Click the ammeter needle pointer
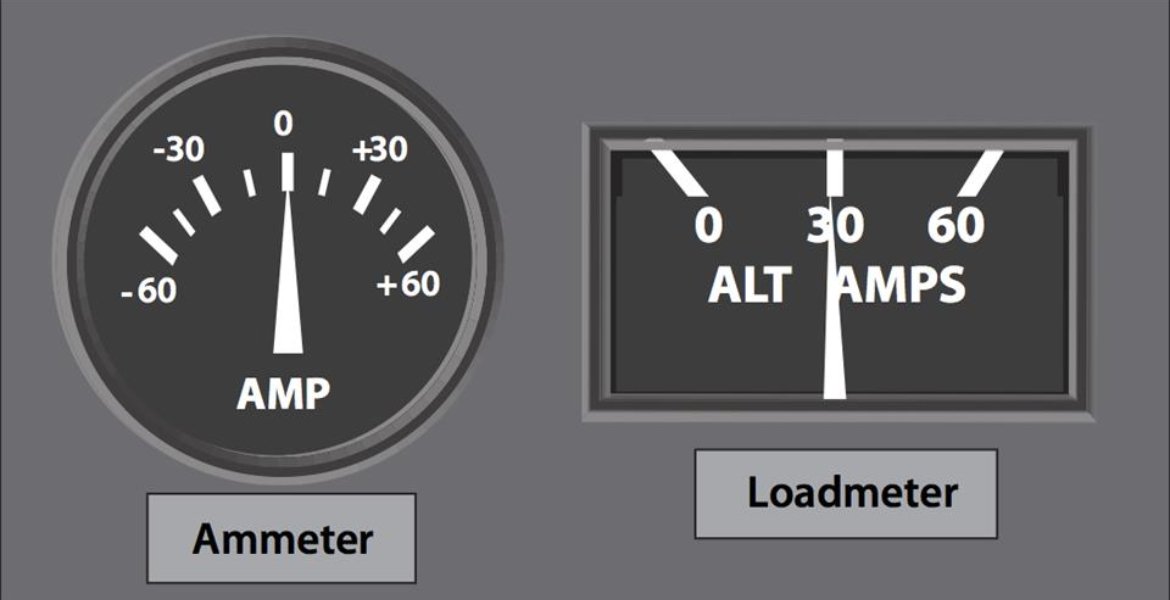Image resolution: width=1170 pixels, height=600 pixels. click(288, 272)
